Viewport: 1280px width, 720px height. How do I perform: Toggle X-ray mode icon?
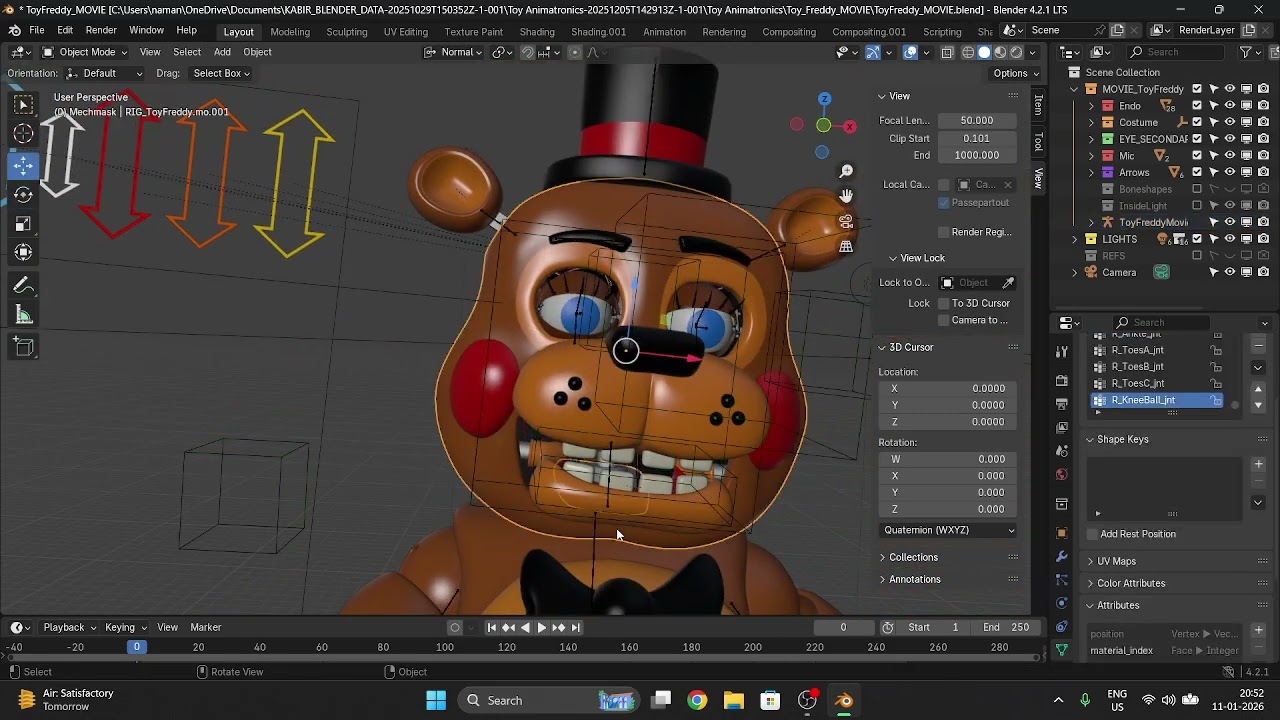pos(947,52)
